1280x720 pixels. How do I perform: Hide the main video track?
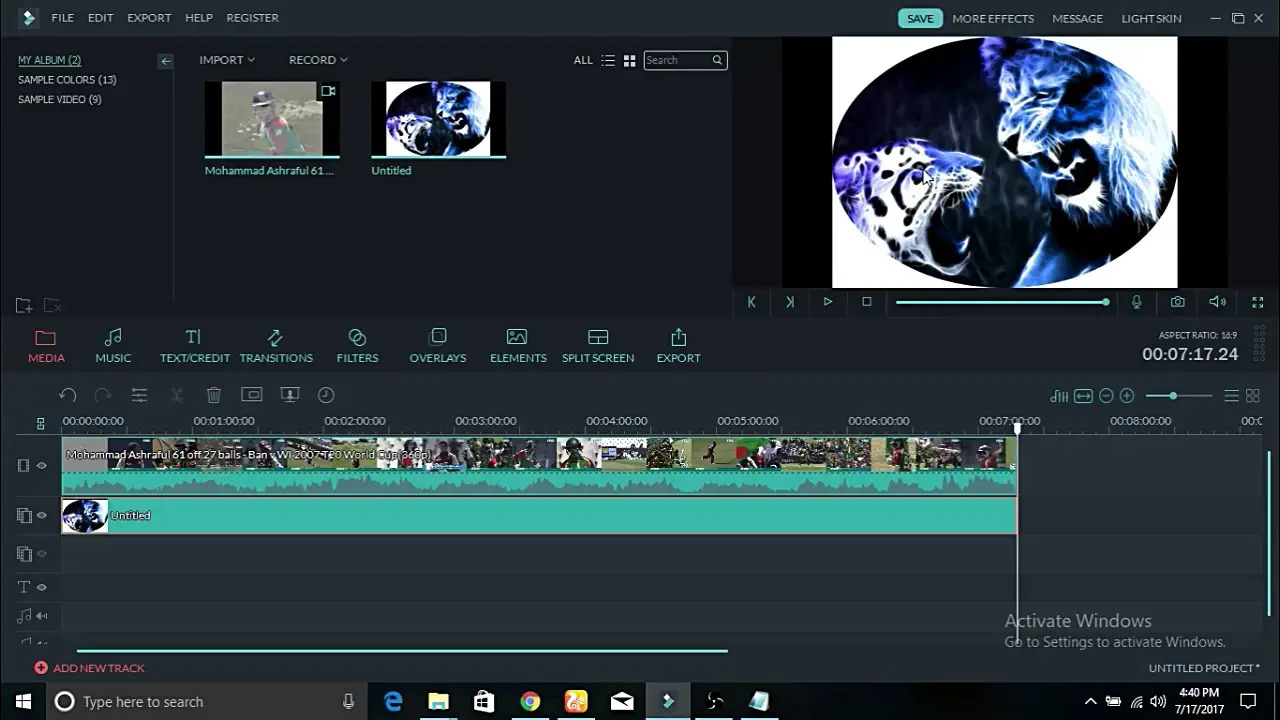42,466
